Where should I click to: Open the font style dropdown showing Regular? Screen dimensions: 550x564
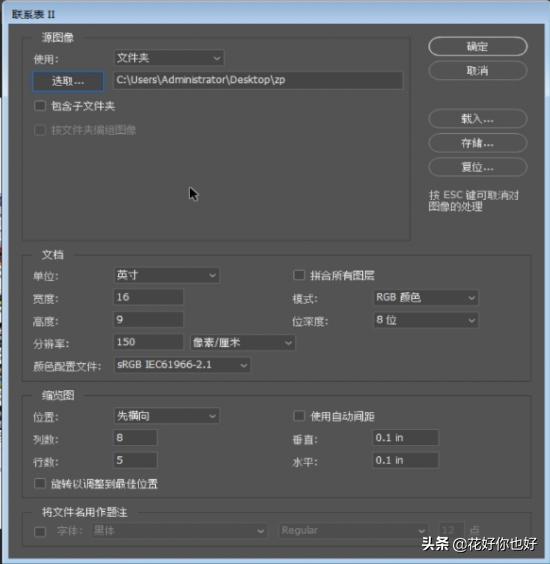[x=354, y=531]
